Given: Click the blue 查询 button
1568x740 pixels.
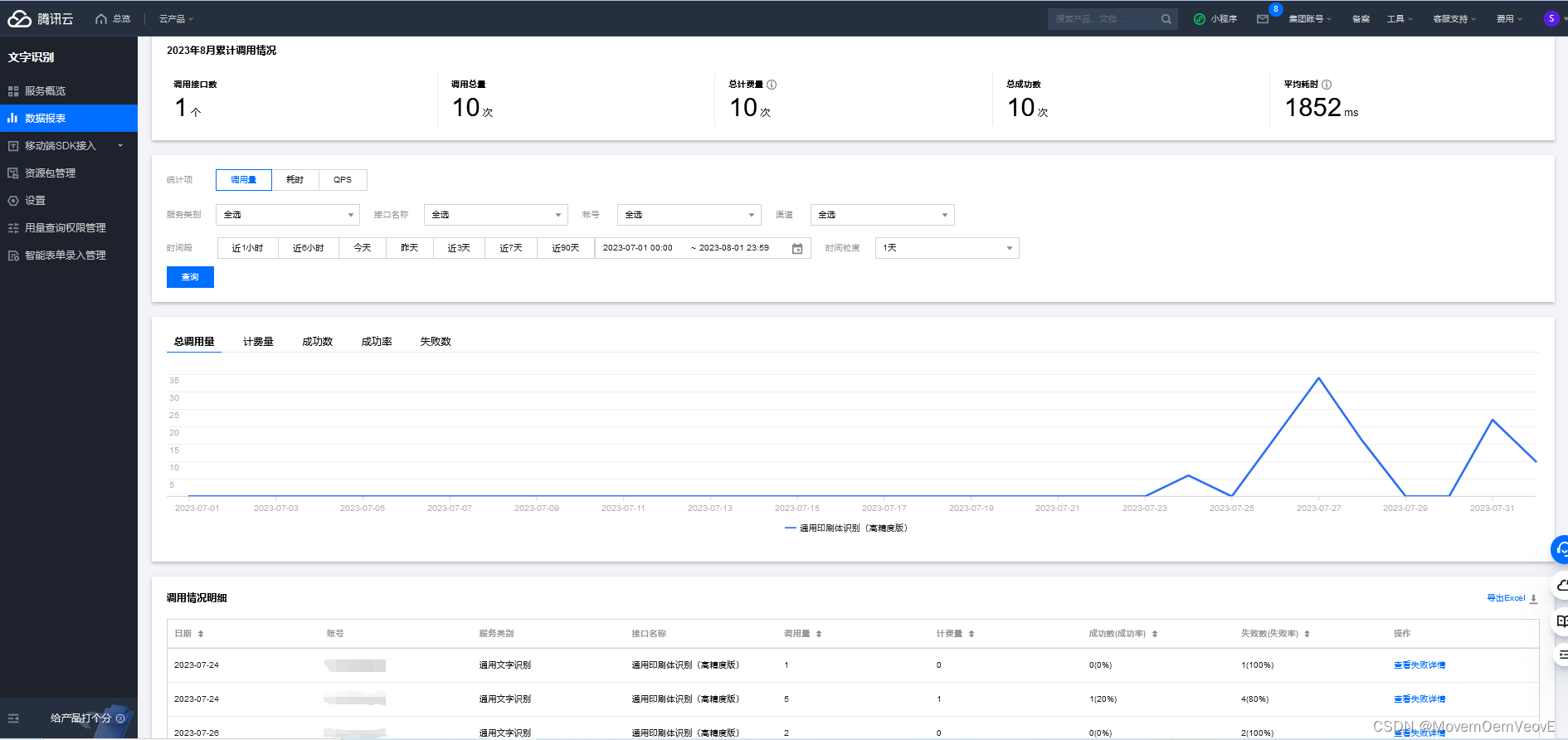Looking at the screenshot, I should [x=190, y=277].
